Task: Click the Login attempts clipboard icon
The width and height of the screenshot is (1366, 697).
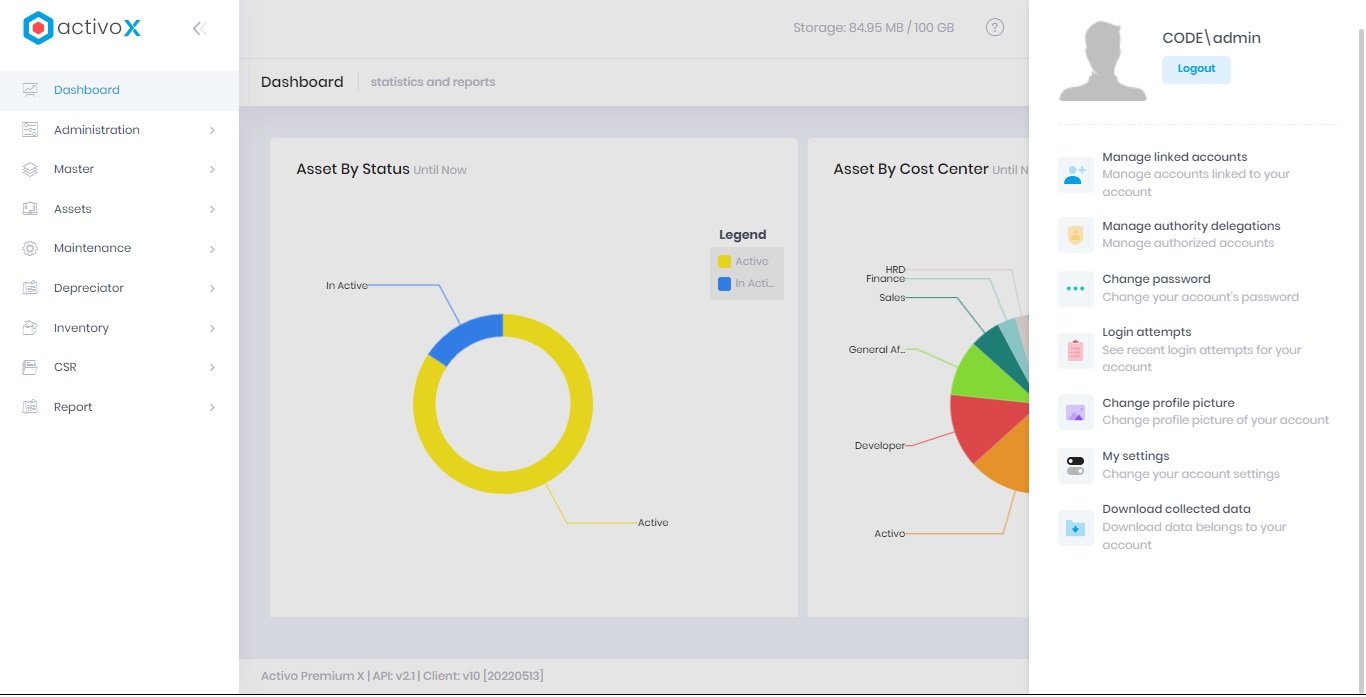Action: (x=1075, y=350)
